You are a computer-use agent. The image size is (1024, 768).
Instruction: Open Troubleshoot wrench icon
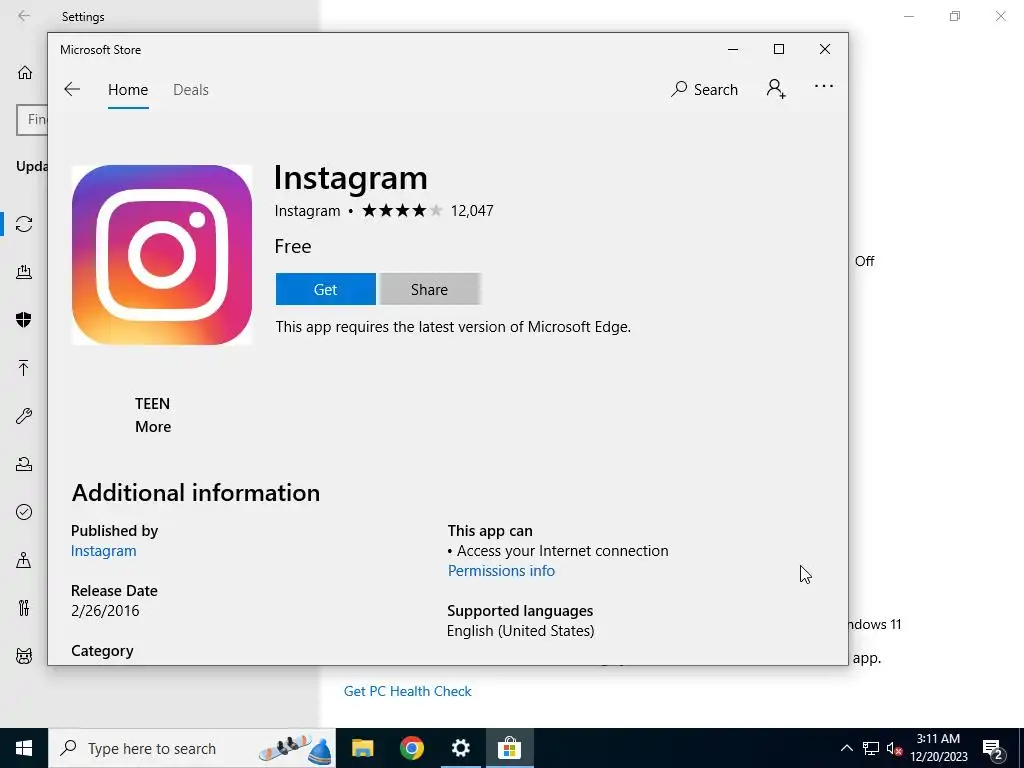(24, 416)
